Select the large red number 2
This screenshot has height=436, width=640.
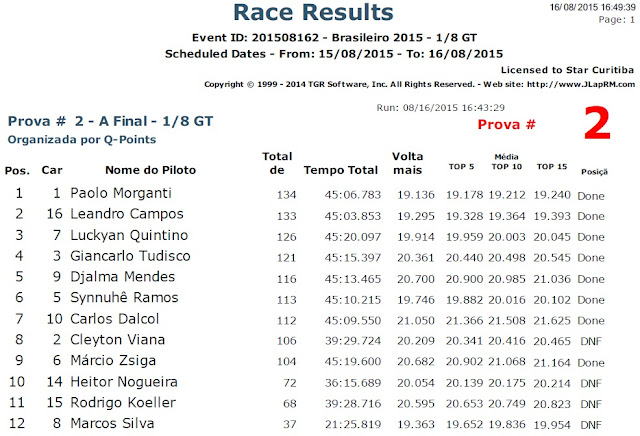pos(597,123)
